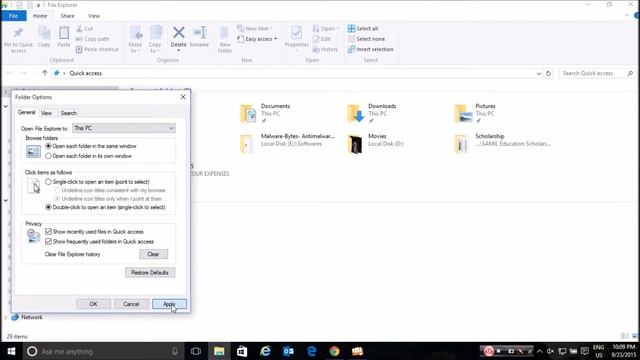Click the Copy ribbon icon
640x360 pixels.
44,37
